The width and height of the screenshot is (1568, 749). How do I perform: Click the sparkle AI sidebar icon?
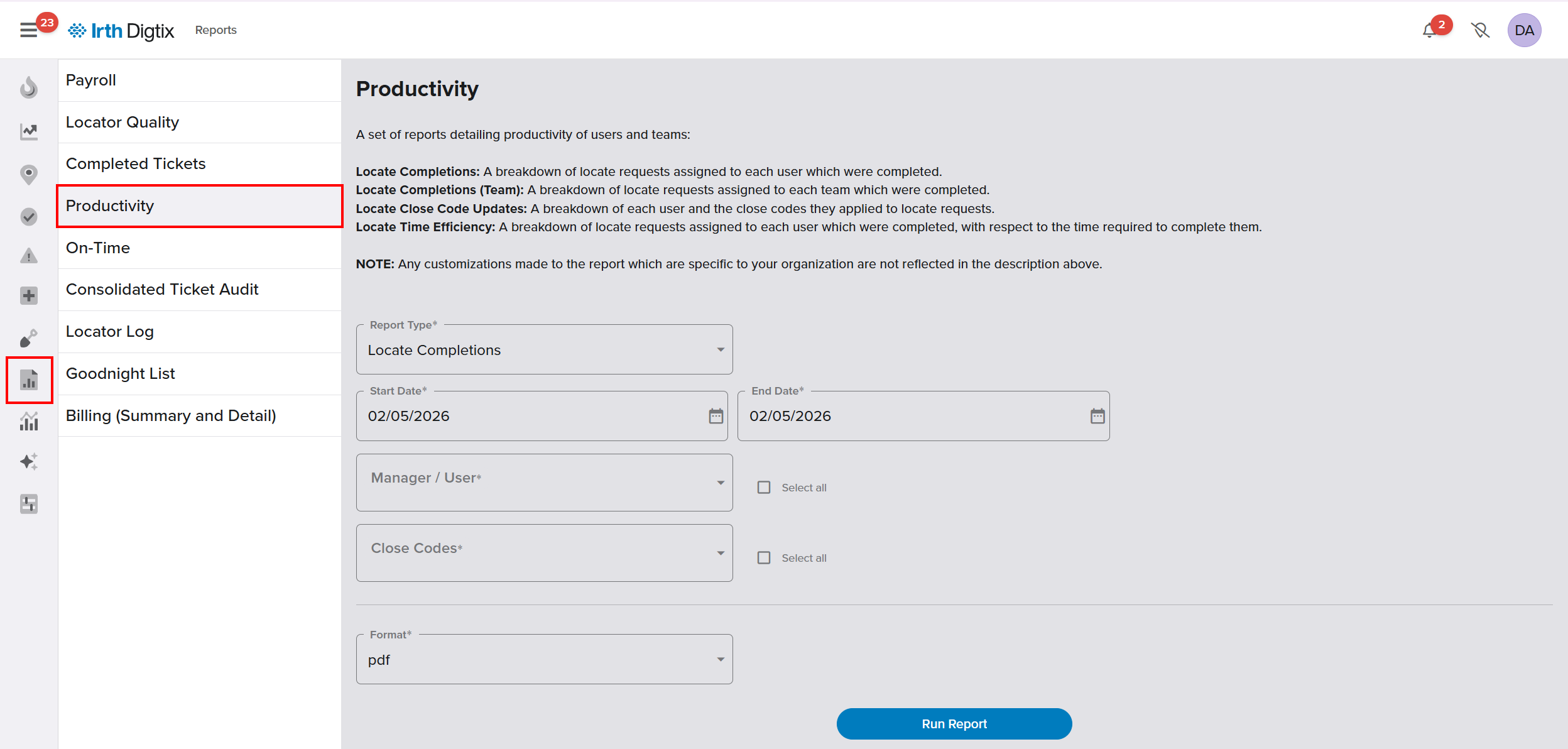pos(29,462)
